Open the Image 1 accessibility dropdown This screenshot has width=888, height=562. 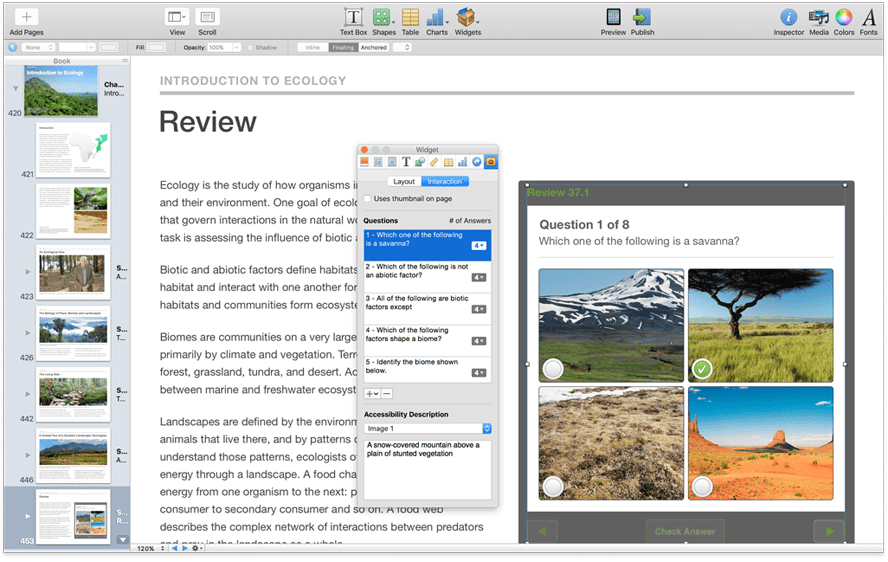tap(428, 428)
